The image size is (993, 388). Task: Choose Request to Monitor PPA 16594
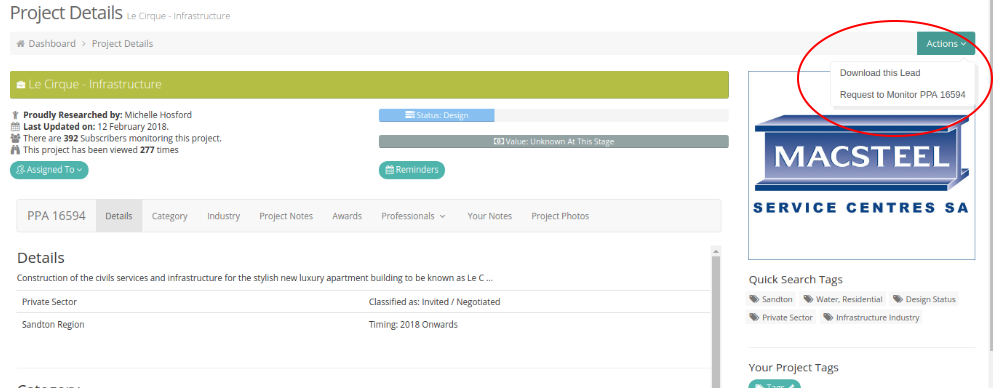tap(902, 95)
